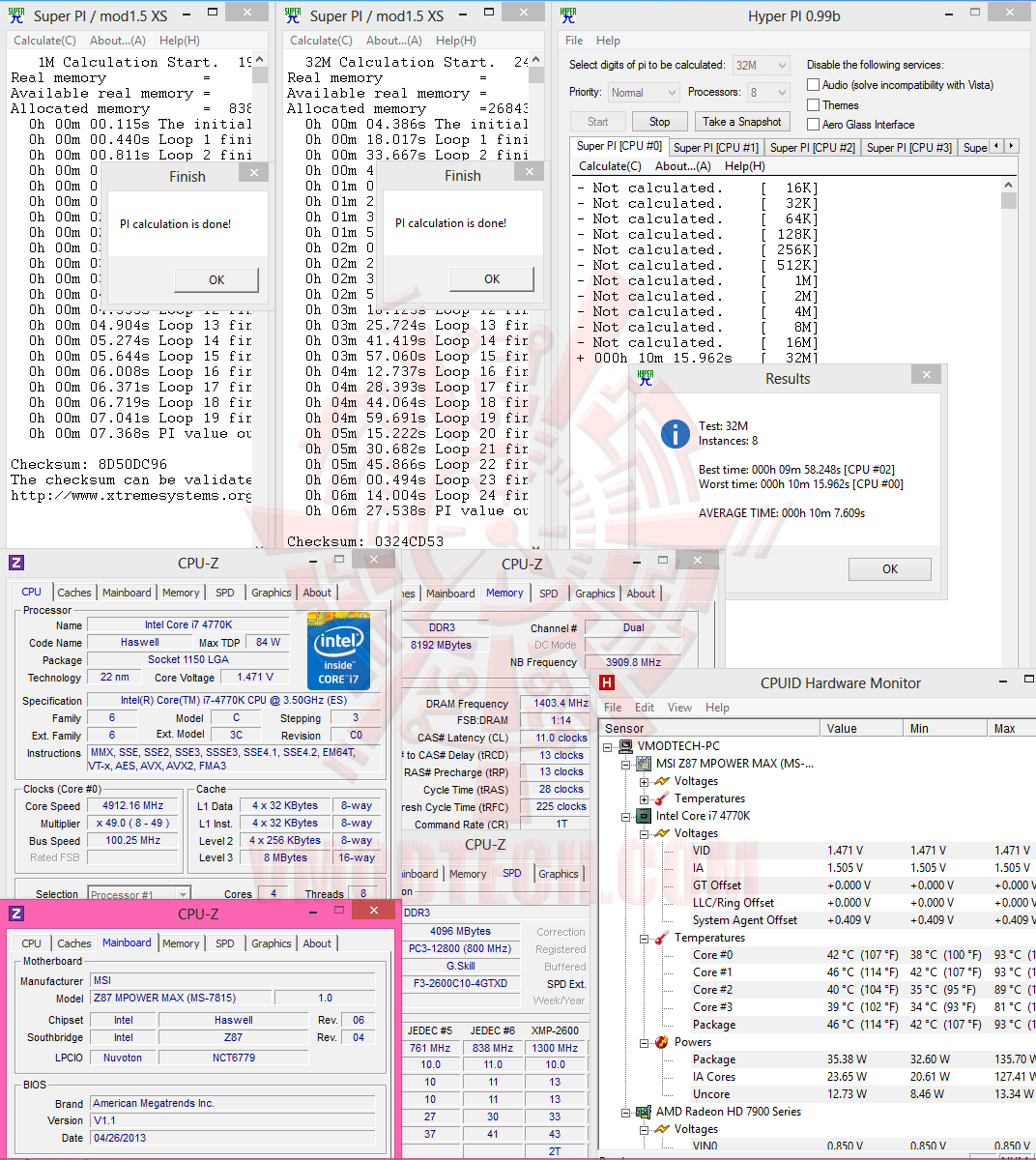Click the thermometer icon of Temperatures under MSI Z87
Viewport: 1036px width, 1160px height.
click(661, 798)
